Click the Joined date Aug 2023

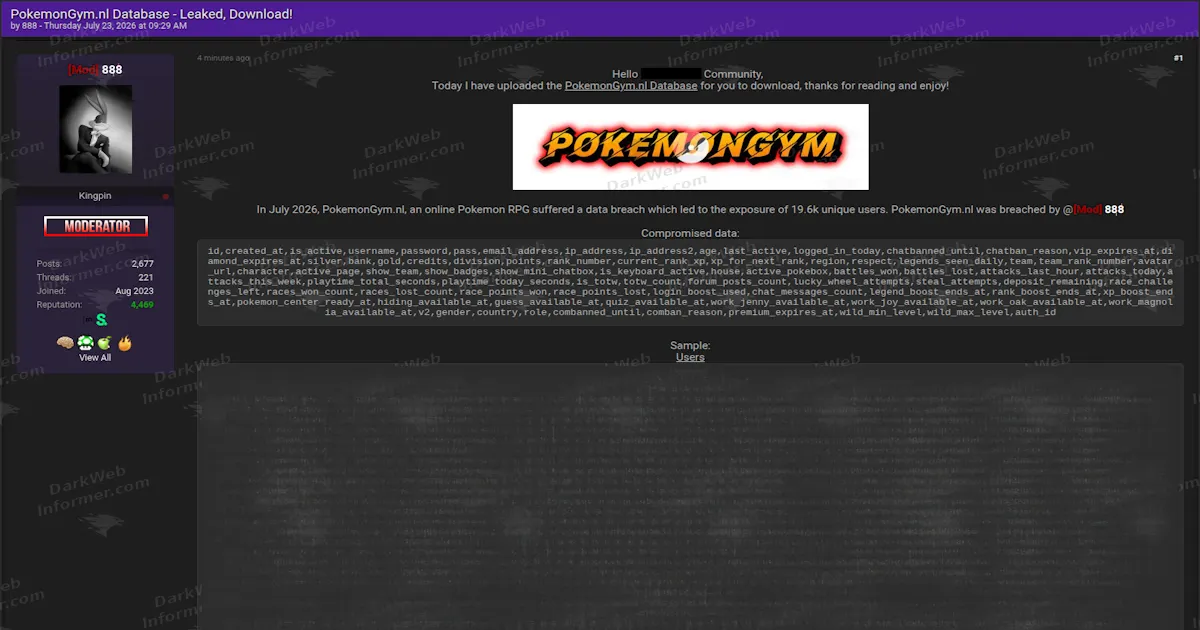tap(135, 291)
